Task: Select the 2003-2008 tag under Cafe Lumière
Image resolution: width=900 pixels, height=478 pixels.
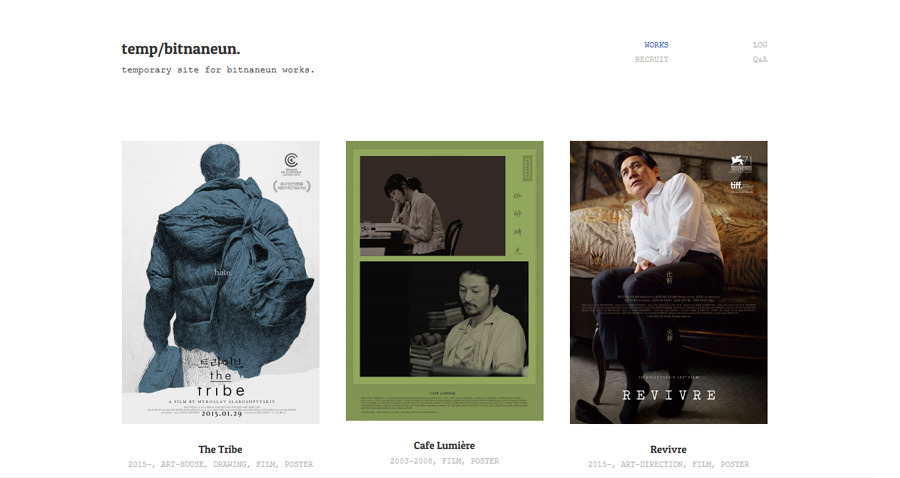Action: [x=412, y=461]
